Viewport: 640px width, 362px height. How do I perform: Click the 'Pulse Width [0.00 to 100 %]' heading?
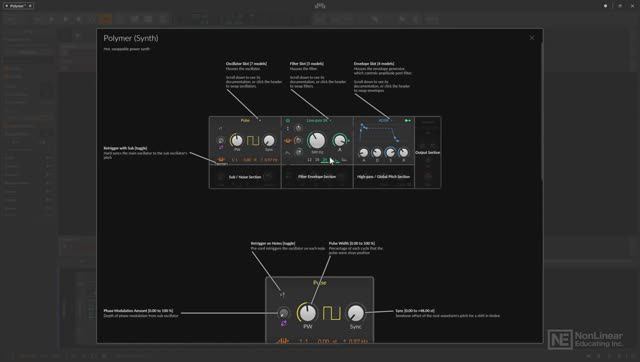click(x=351, y=243)
